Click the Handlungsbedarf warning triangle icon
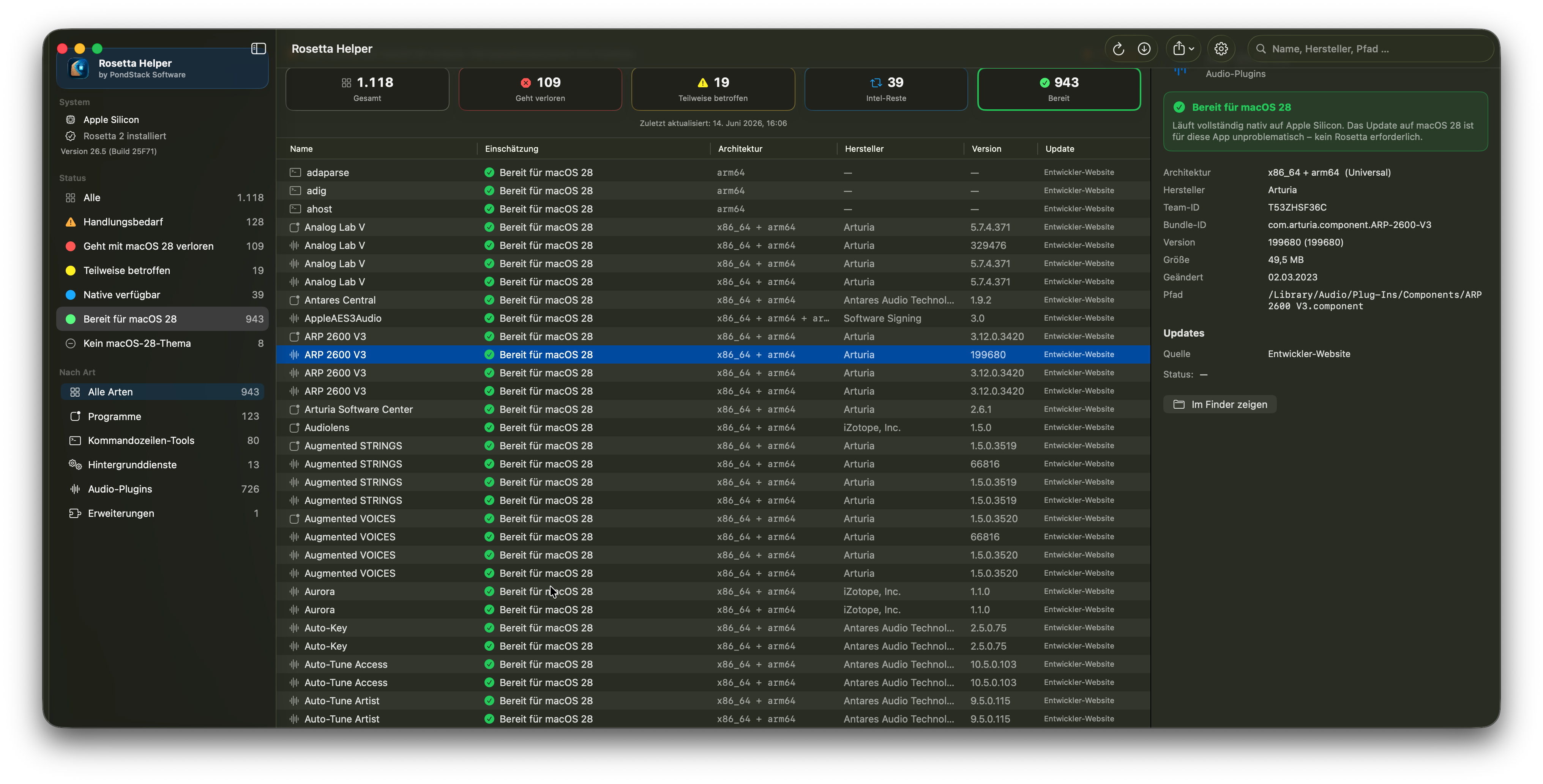This screenshot has width=1543, height=784. click(x=71, y=222)
